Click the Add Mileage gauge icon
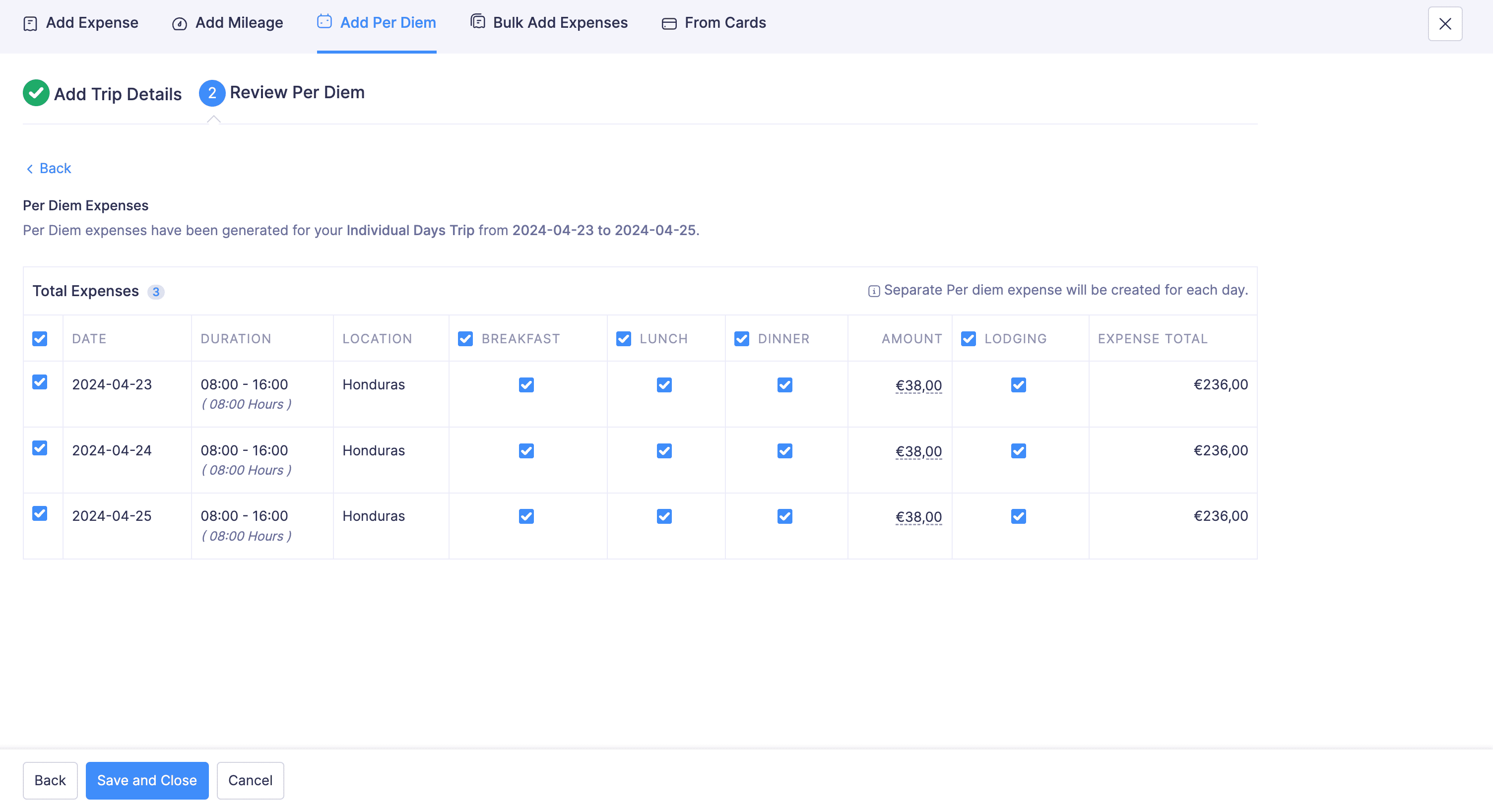Viewport: 1493px width, 812px height. 179,23
